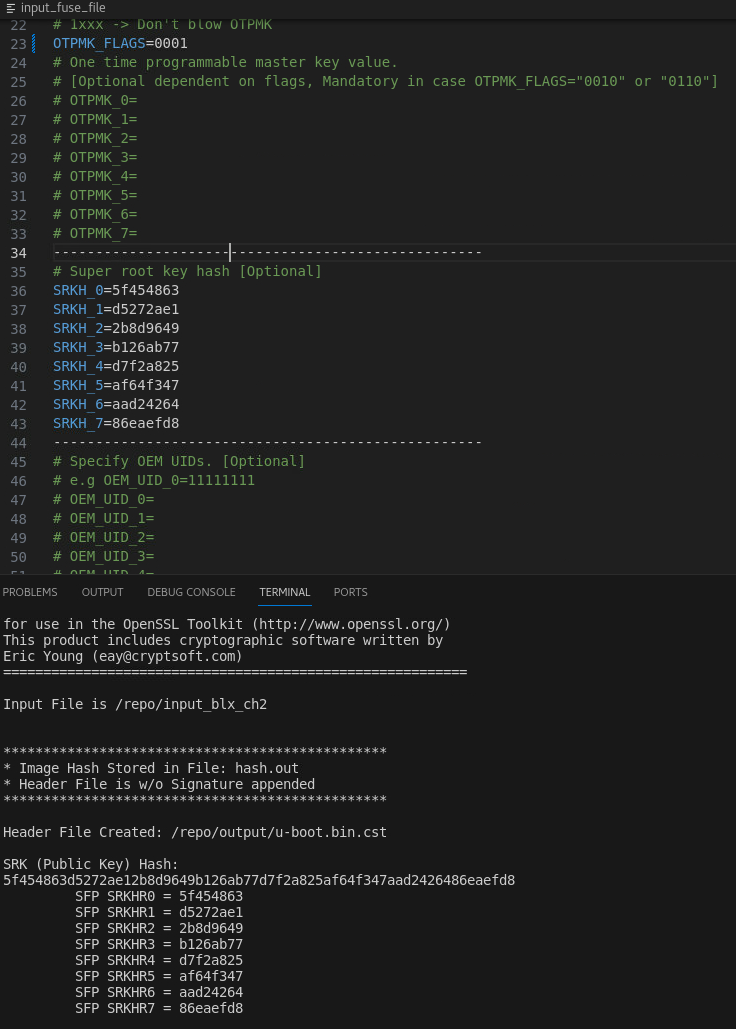Open the DEBUG CONSOLE tab
Viewport: 736px width, 1029px height.
click(192, 592)
